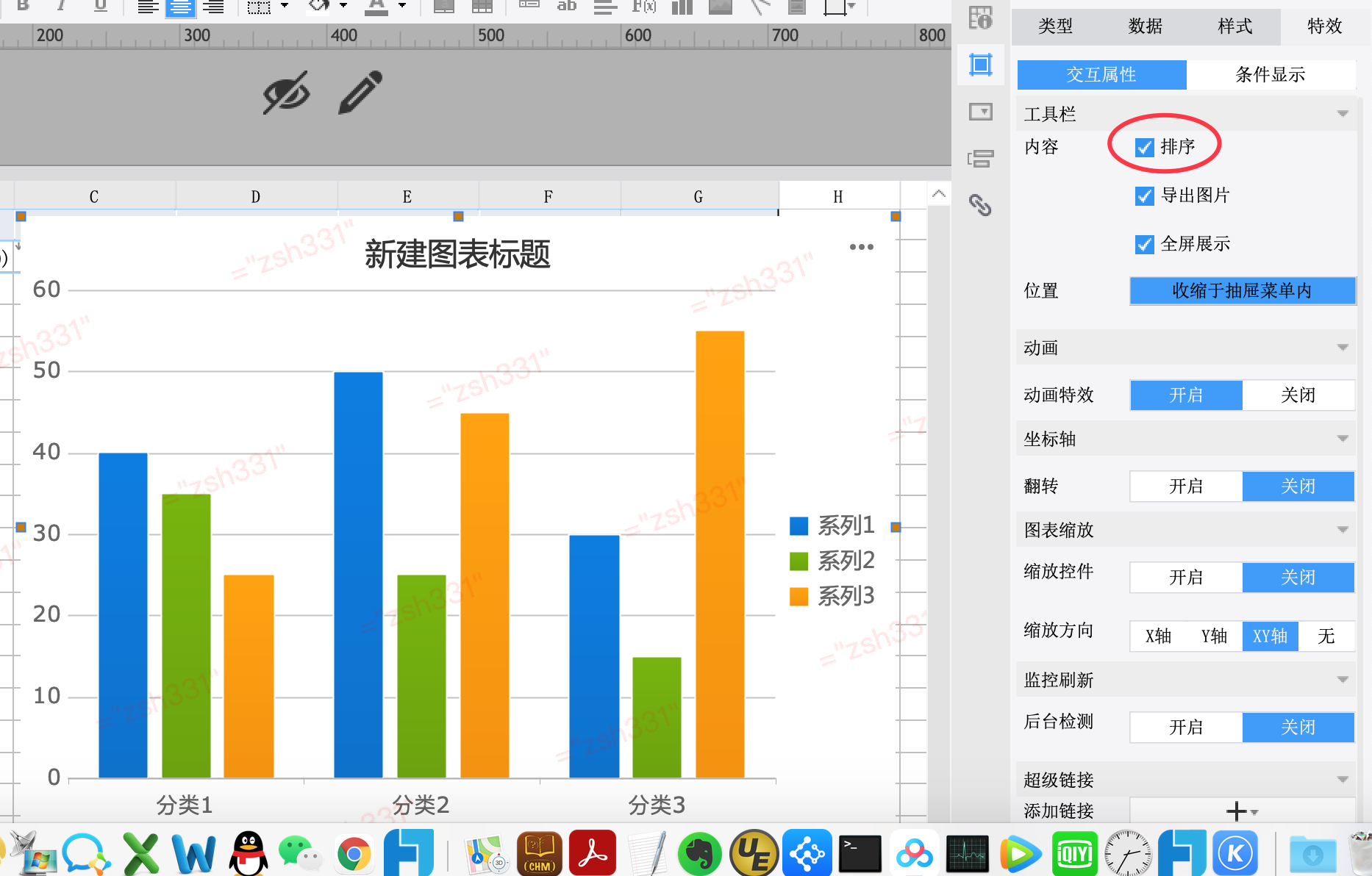
Task: Select the 交互属性 sub-tab
Action: click(1102, 75)
